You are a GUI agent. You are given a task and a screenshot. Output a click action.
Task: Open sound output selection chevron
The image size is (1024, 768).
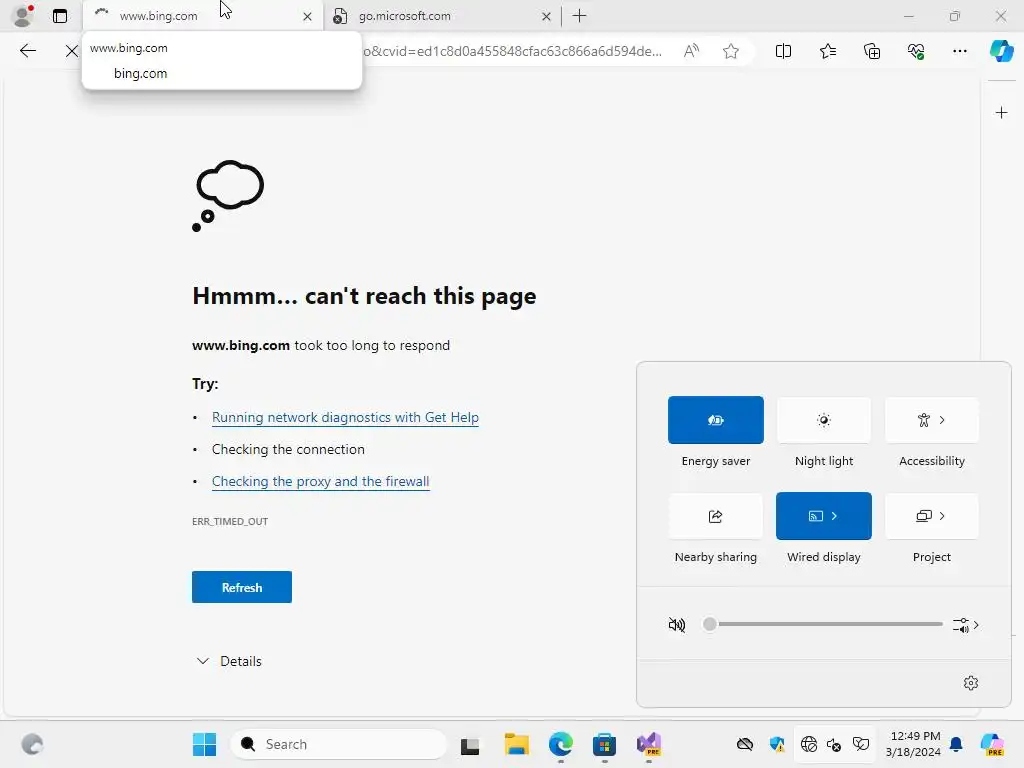965,625
